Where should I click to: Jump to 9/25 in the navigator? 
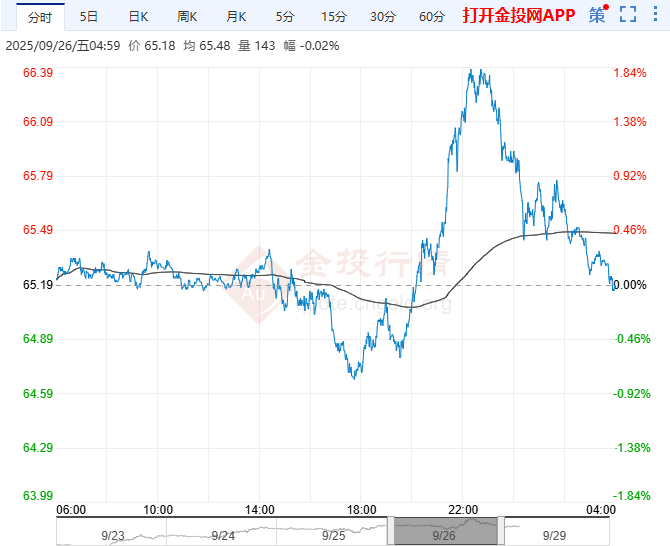(333, 535)
